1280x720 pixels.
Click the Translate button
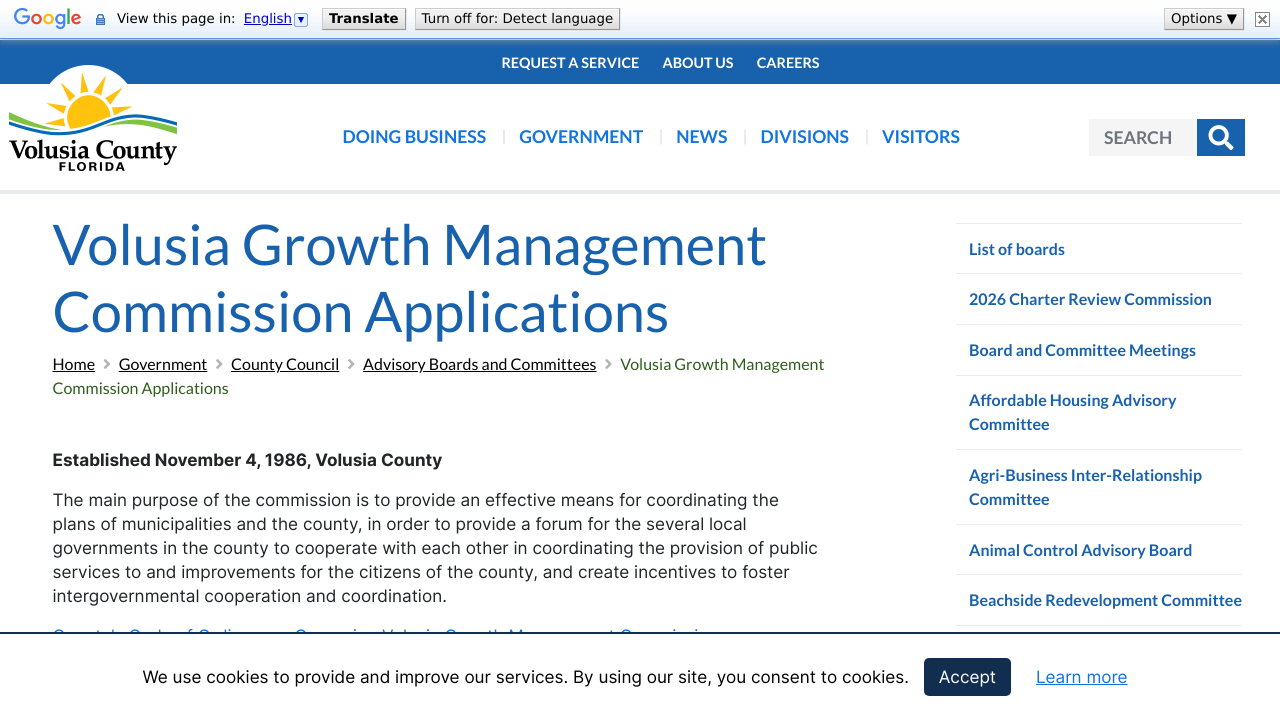point(363,18)
